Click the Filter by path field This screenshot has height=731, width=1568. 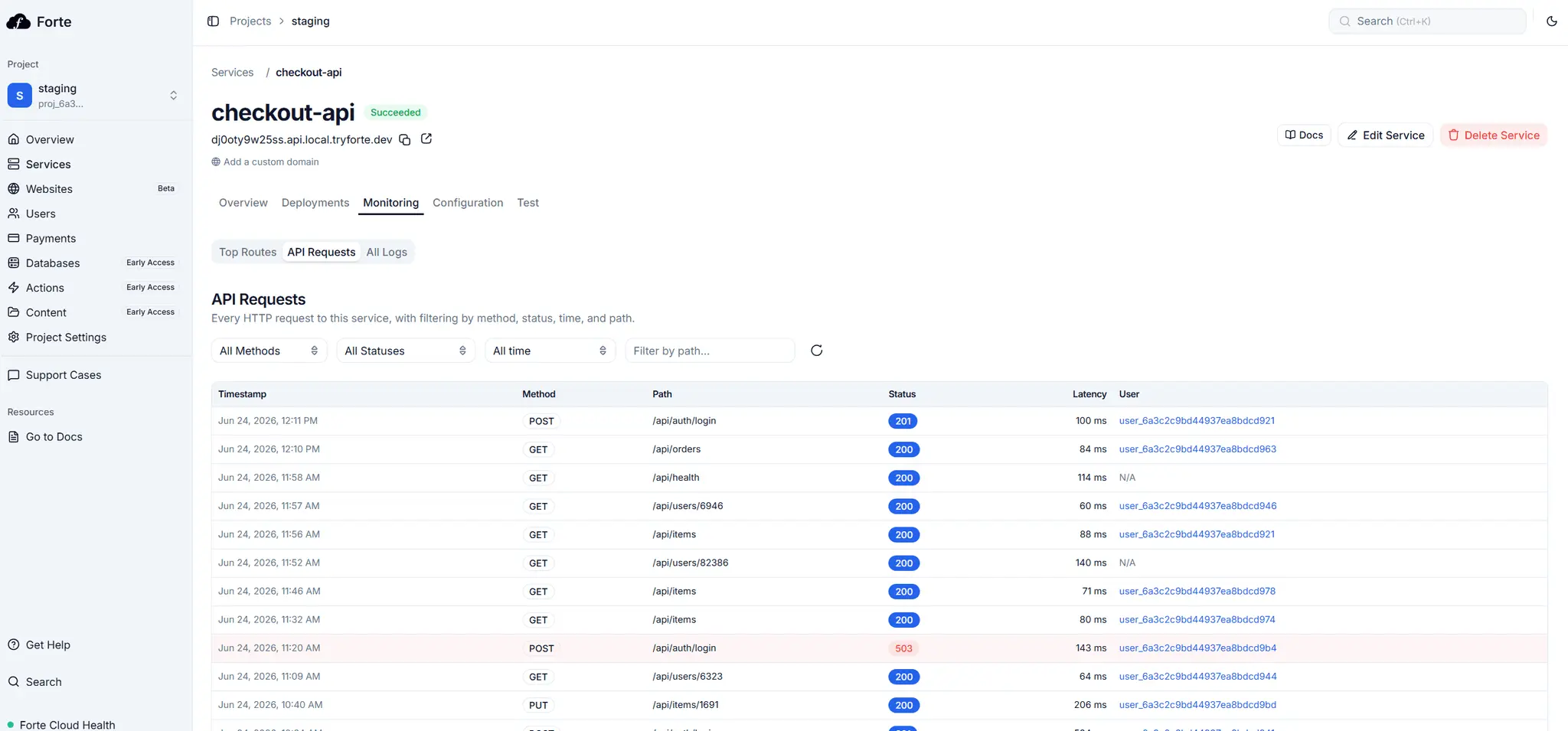point(710,351)
